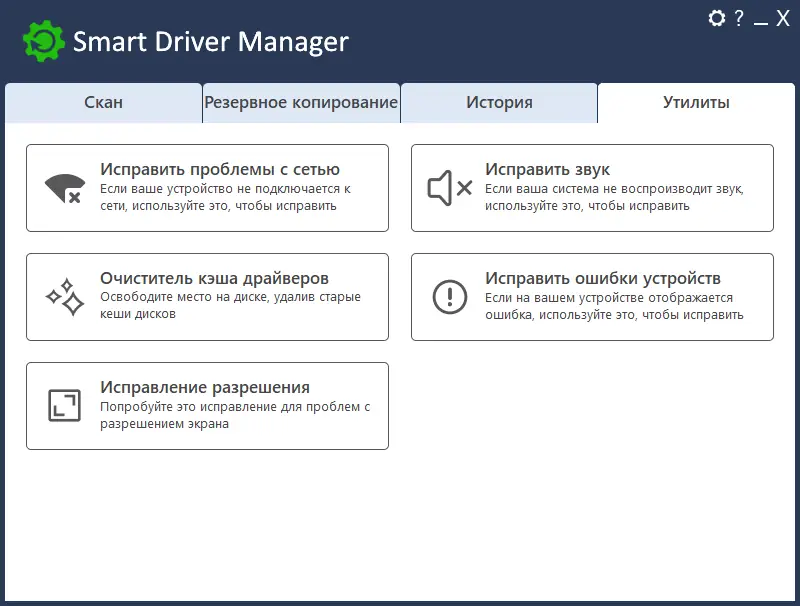The image size is (800, 606).
Task: Click the muted speaker icon
Action: point(448,187)
